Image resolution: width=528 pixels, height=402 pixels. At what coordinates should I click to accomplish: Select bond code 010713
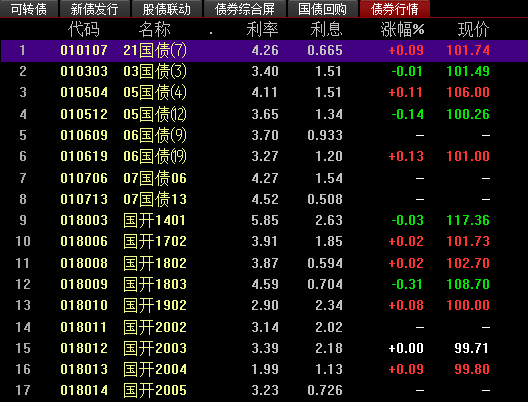pyautogui.click(x=84, y=199)
